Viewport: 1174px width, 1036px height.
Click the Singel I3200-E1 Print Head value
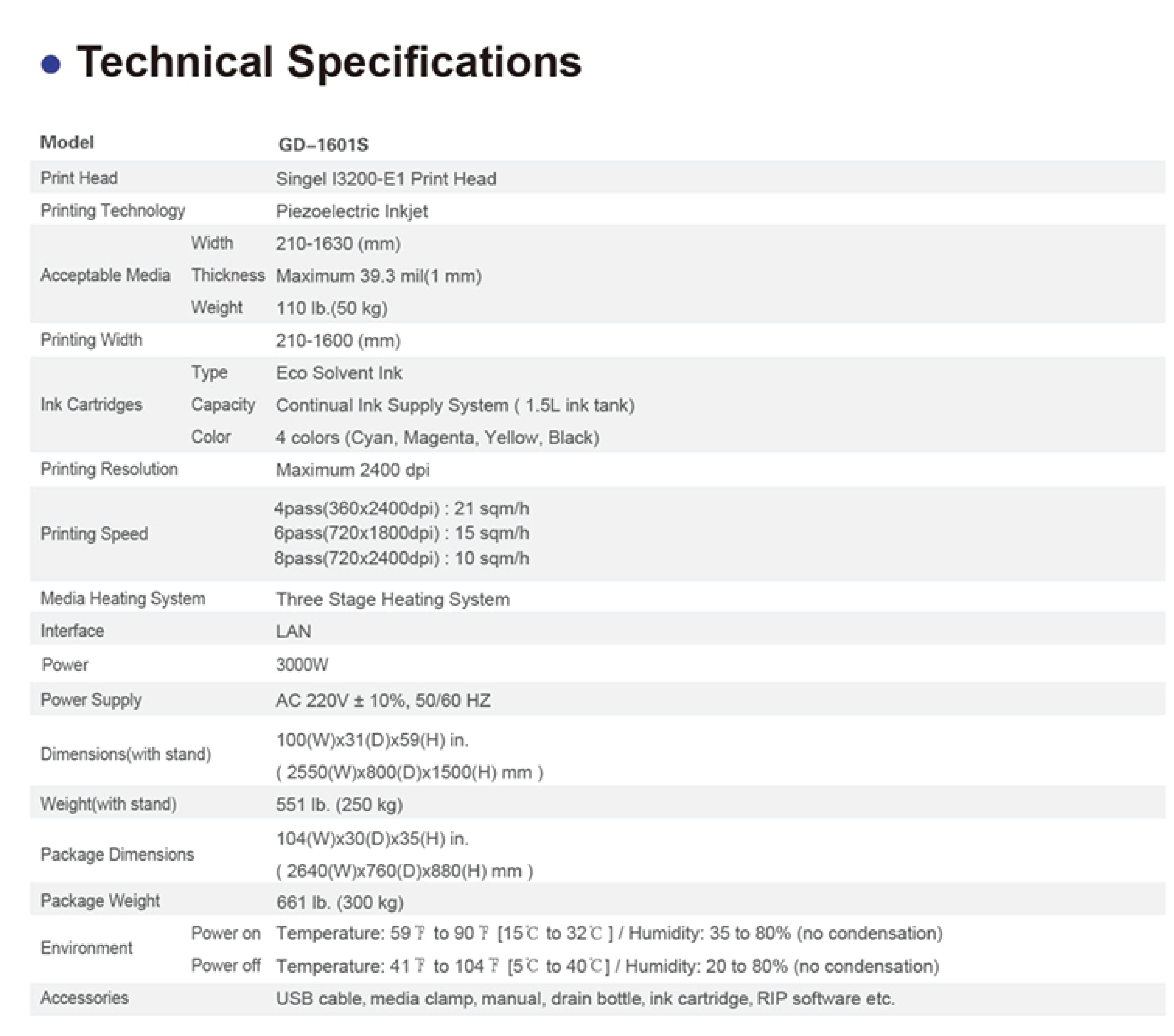pos(385,178)
